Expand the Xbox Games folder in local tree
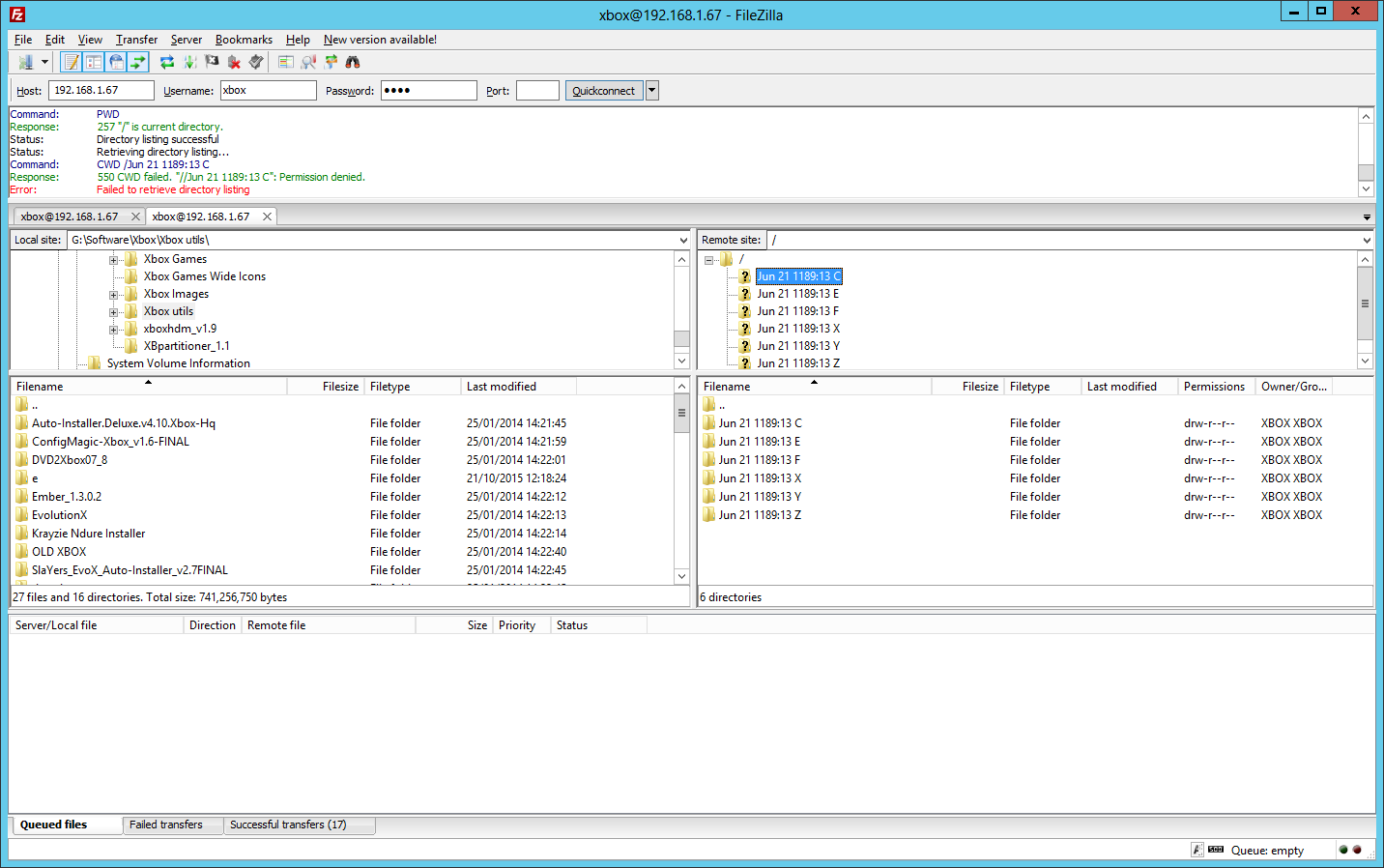 coord(113,260)
